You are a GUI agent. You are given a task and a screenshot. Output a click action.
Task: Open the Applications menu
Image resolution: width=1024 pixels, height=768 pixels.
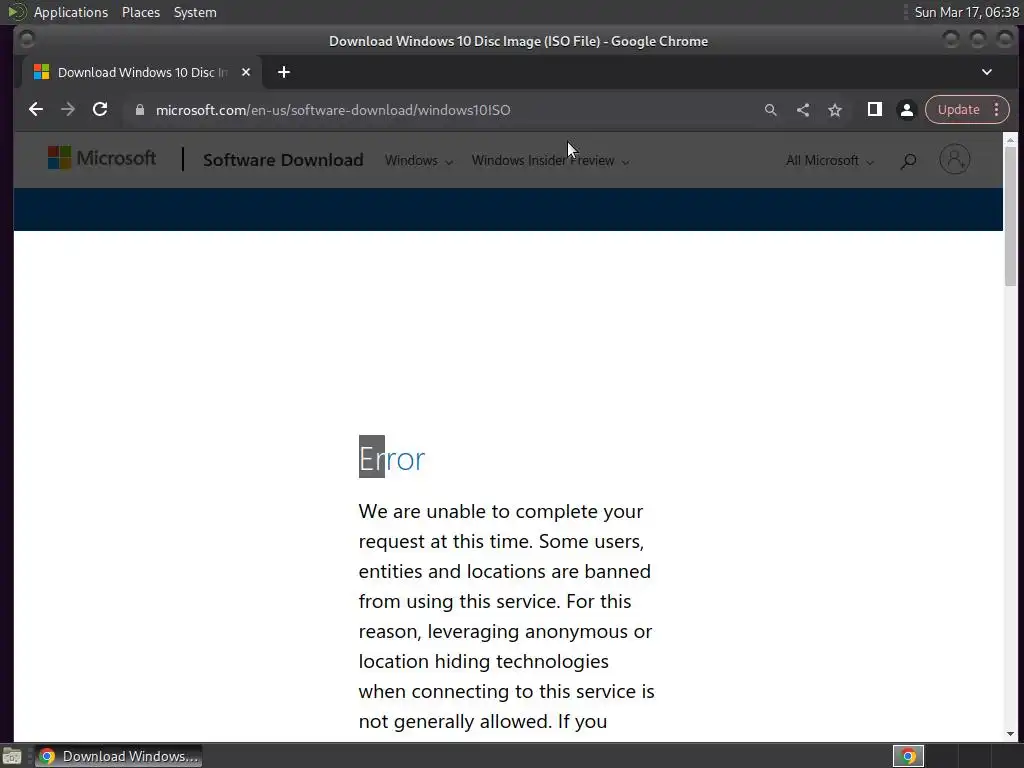pos(71,12)
